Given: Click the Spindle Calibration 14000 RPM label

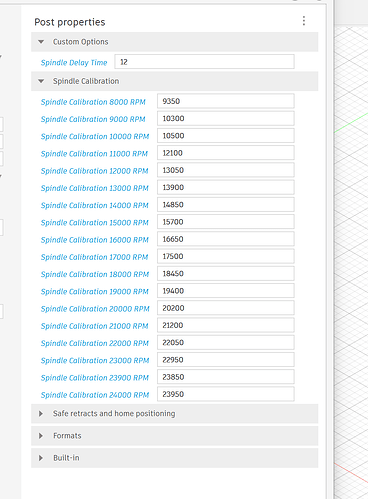Looking at the screenshot, I should click(95, 206).
